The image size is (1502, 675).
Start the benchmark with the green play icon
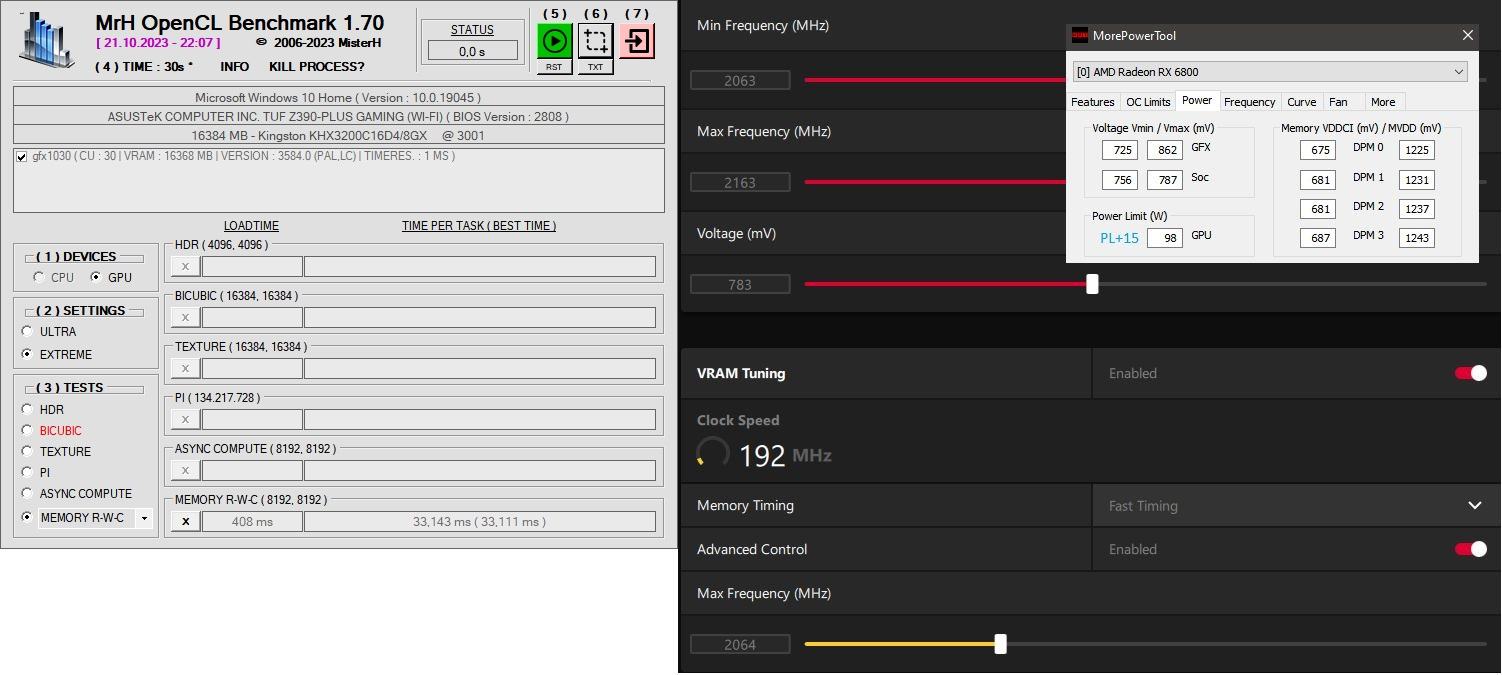coord(554,41)
